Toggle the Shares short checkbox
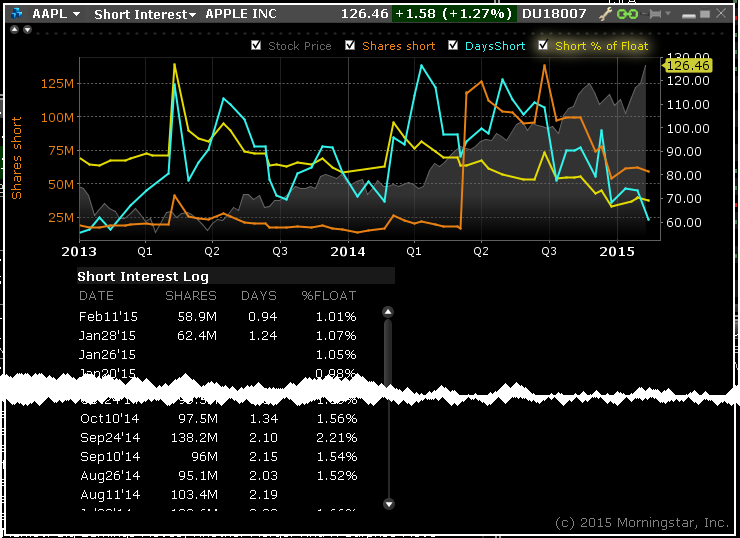The height and width of the screenshot is (538, 740). (x=350, y=45)
